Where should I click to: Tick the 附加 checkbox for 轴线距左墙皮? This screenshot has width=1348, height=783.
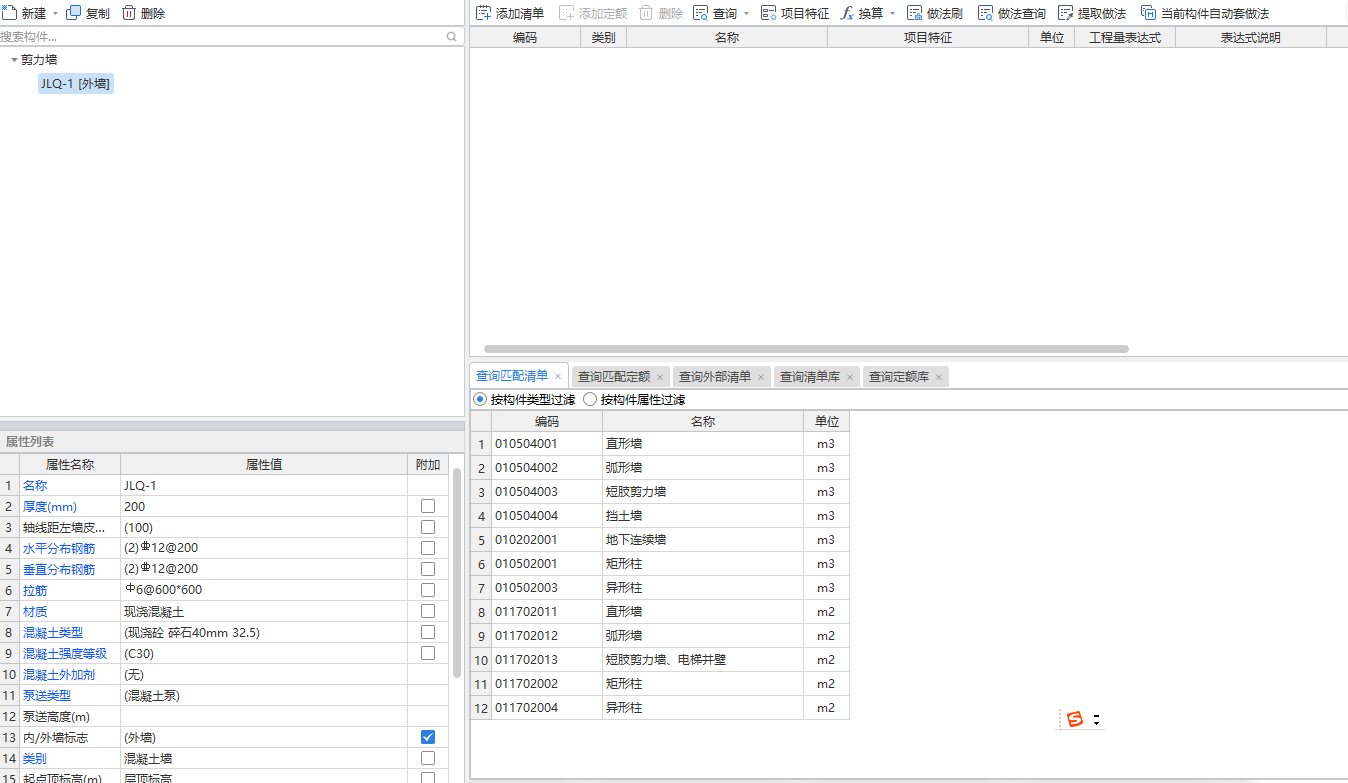click(428, 527)
